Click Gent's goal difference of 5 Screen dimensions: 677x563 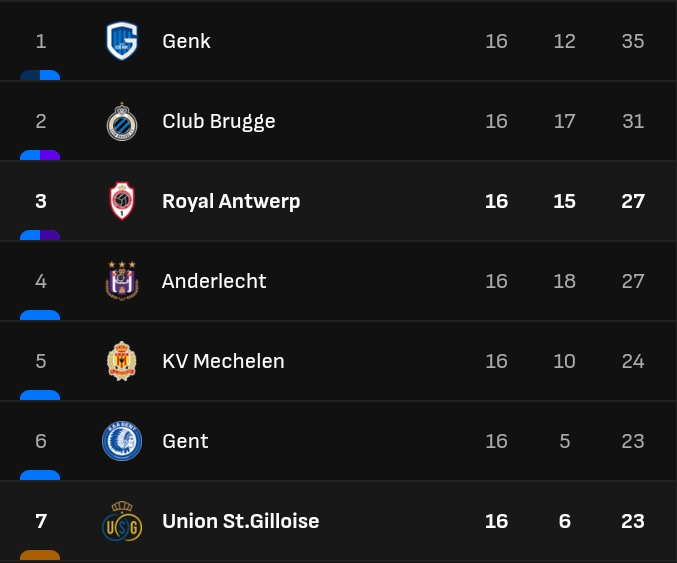pyautogui.click(x=565, y=441)
